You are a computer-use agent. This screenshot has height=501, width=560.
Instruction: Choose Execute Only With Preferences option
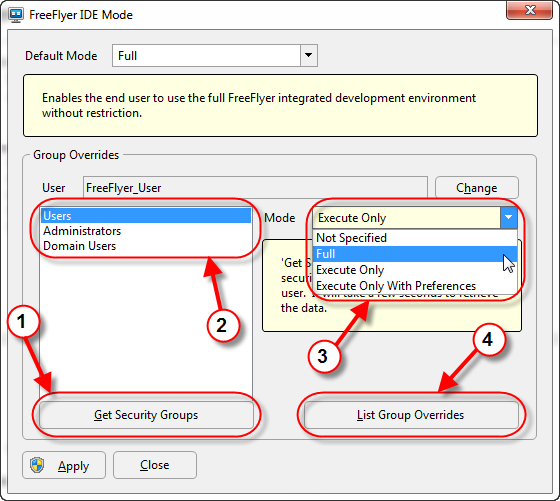coord(415,286)
